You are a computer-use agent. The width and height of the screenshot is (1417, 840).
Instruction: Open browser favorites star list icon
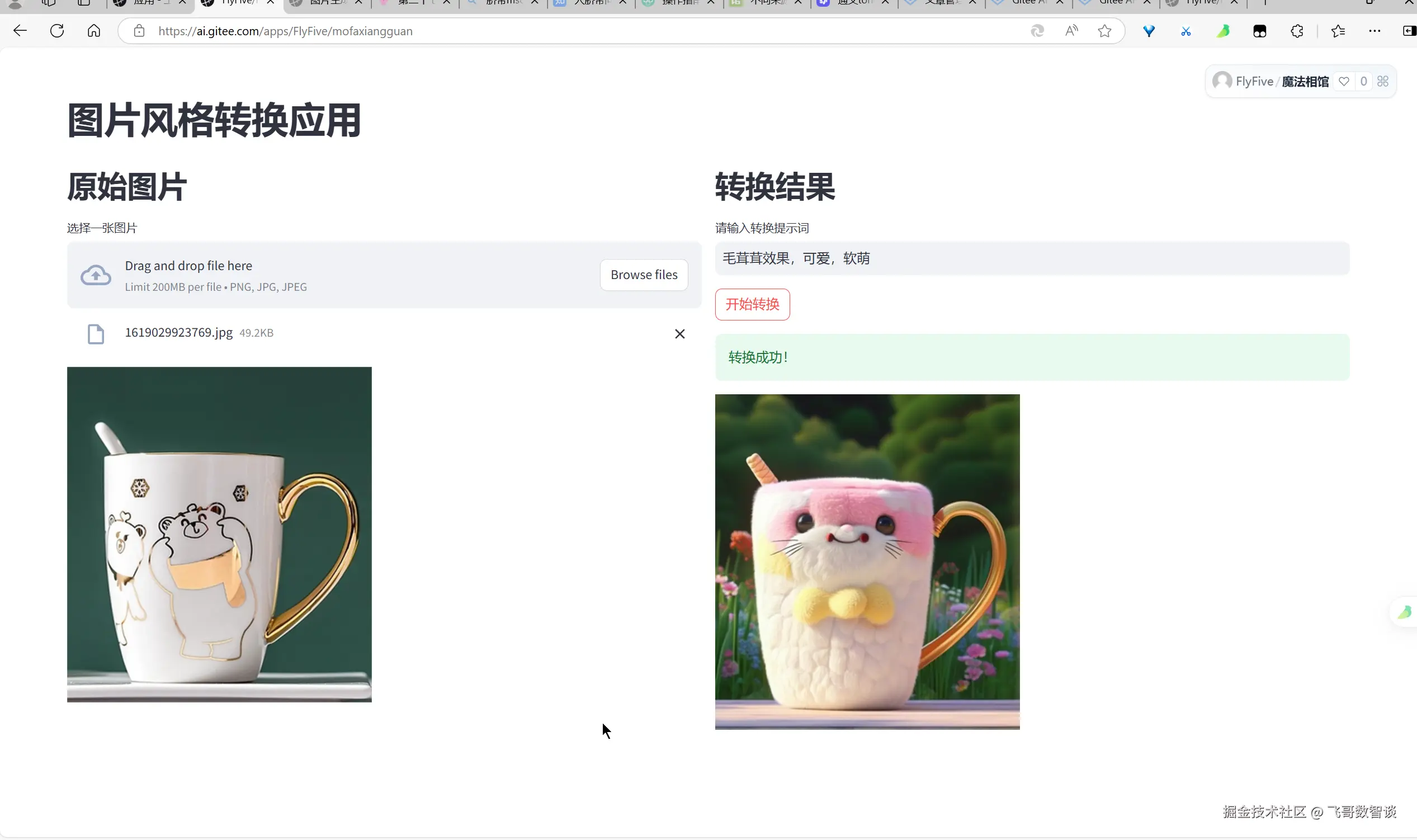(x=1338, y=31)
